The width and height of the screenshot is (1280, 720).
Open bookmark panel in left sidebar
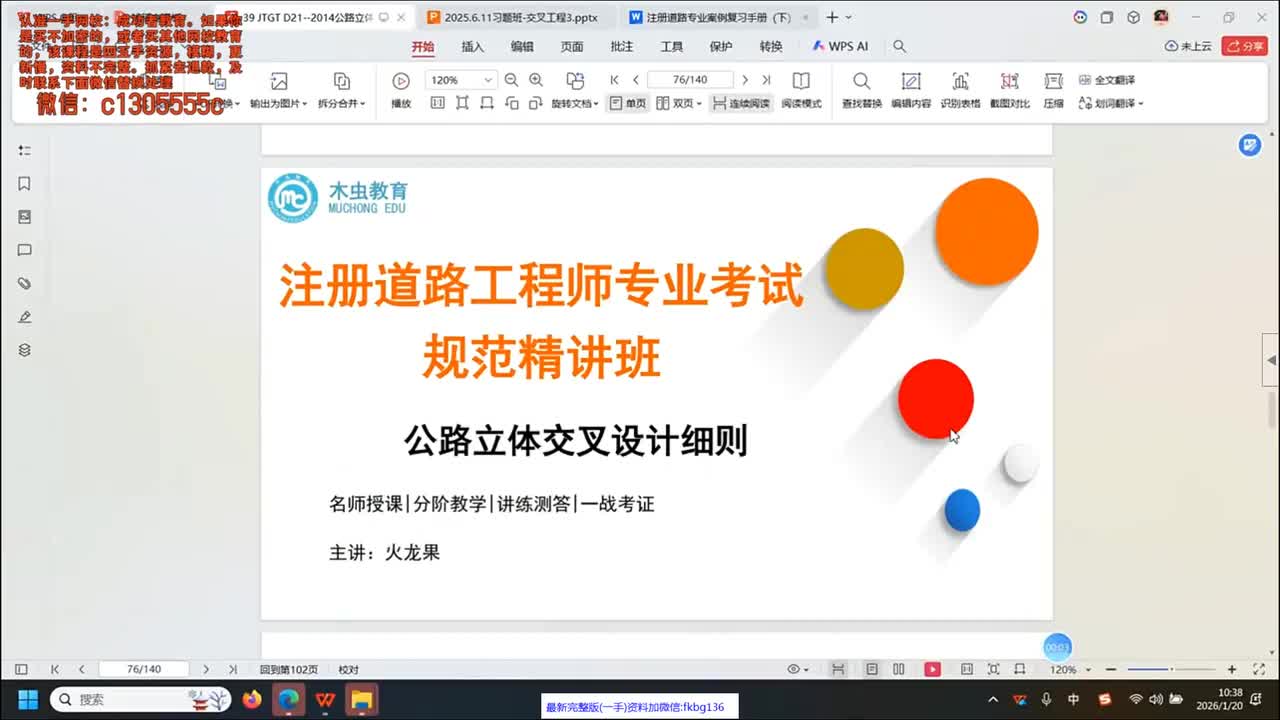[x=25, y=184]
